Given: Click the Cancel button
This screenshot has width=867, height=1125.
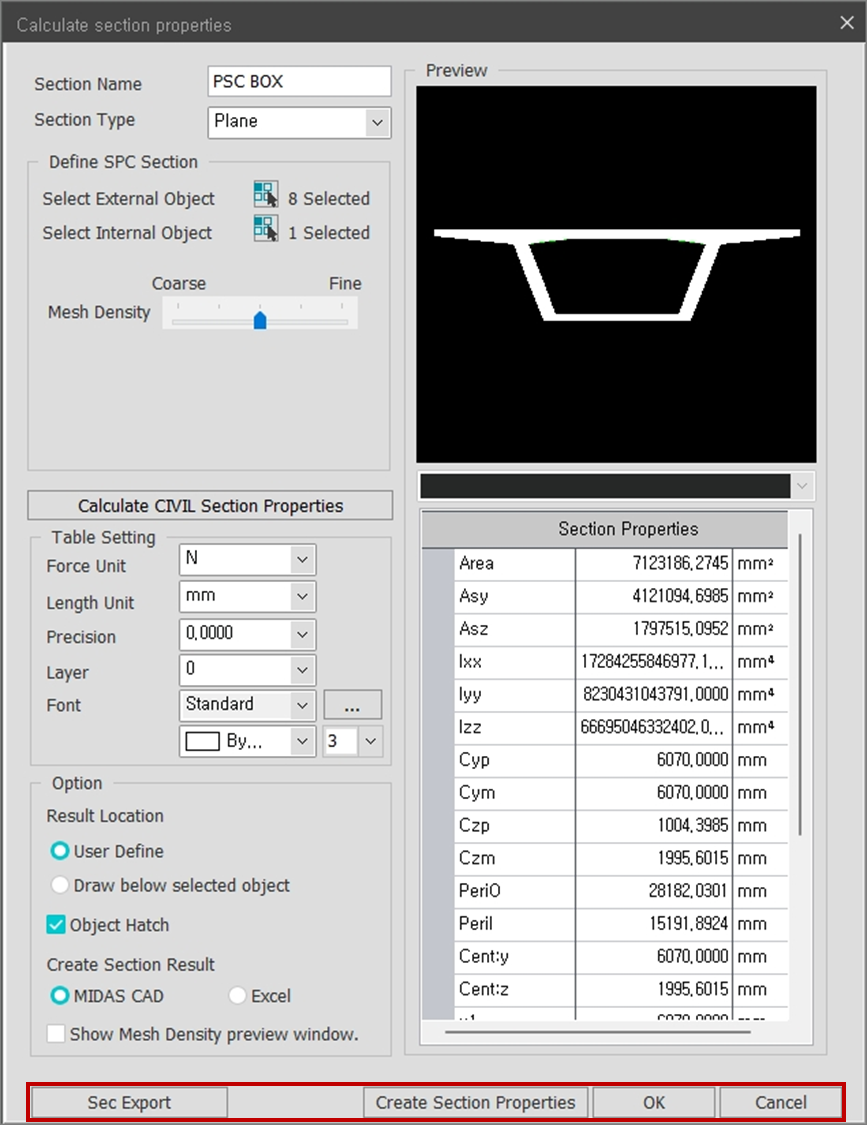Looking at the screenshot, I should coord(781,1102).
